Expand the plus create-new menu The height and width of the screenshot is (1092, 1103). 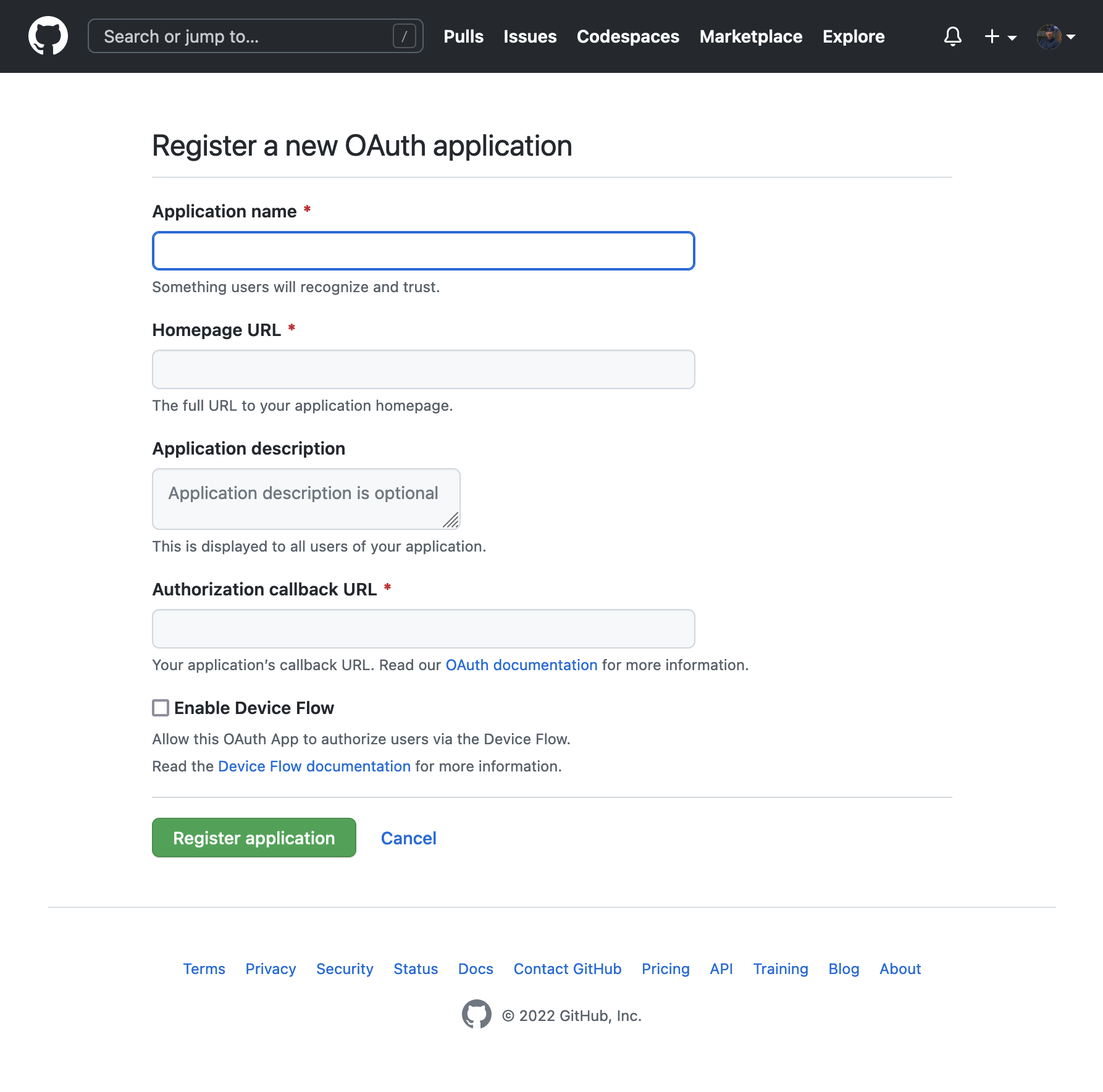tap(1000, 36)
